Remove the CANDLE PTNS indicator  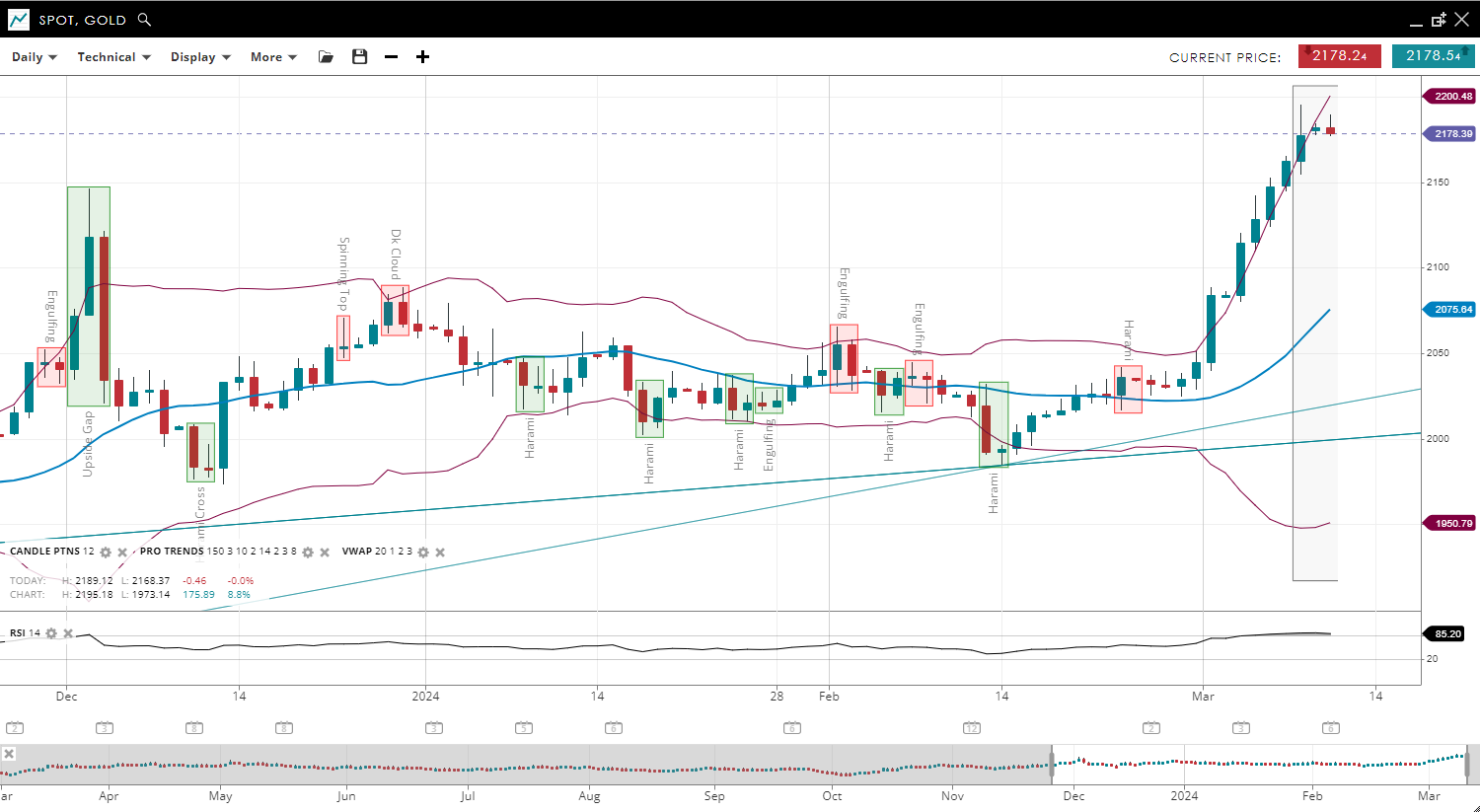122,553
